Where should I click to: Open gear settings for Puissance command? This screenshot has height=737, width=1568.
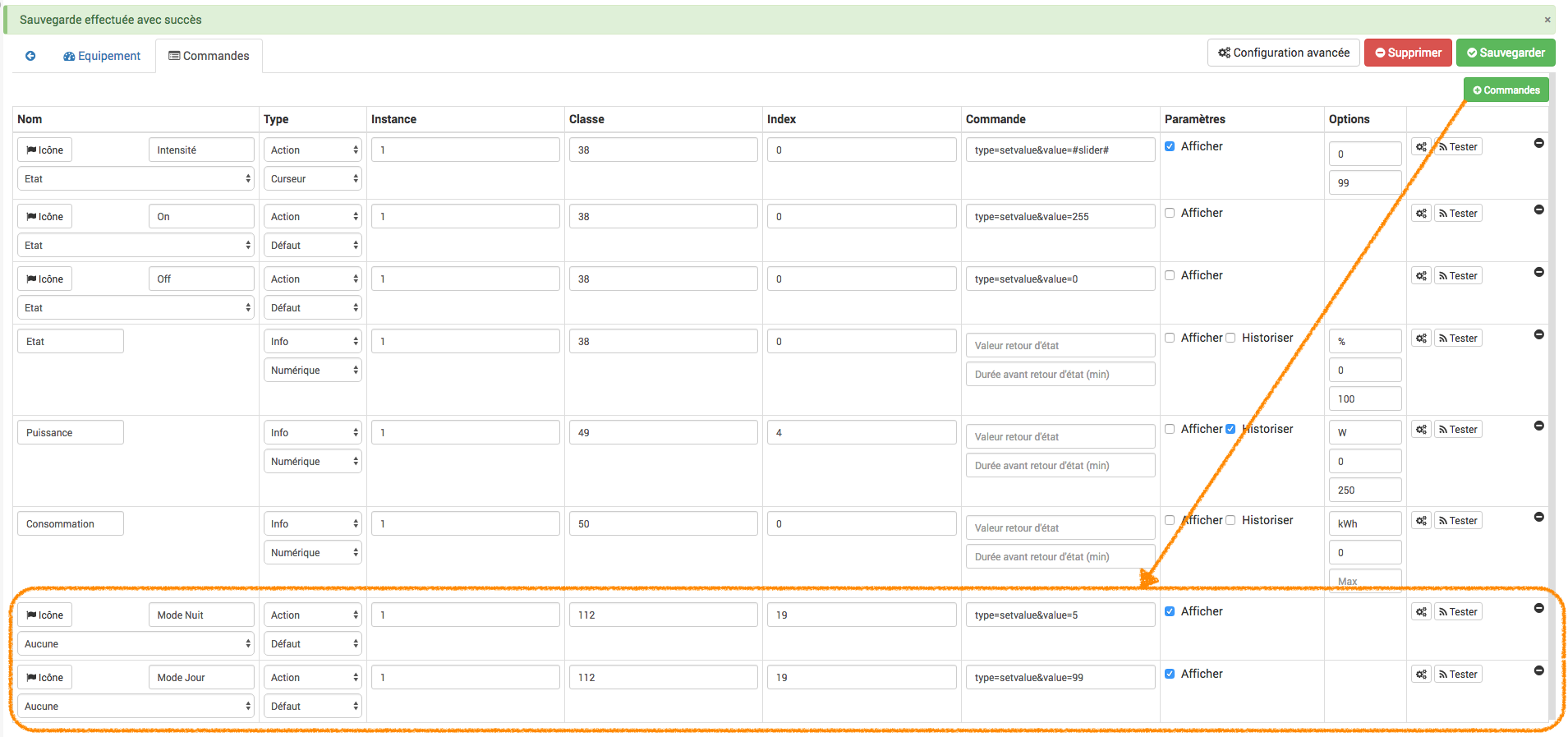[x=1421, y=430]
